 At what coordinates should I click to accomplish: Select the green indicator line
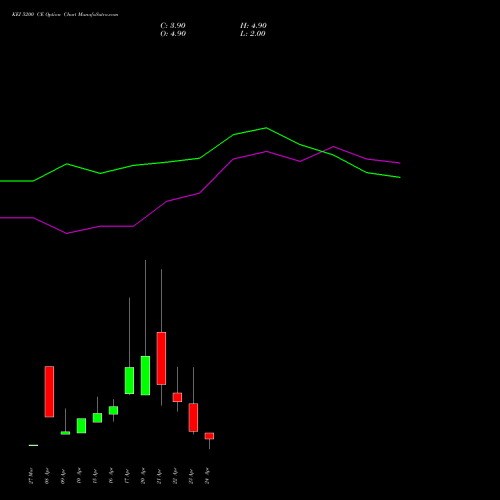(x=200, y=158)
